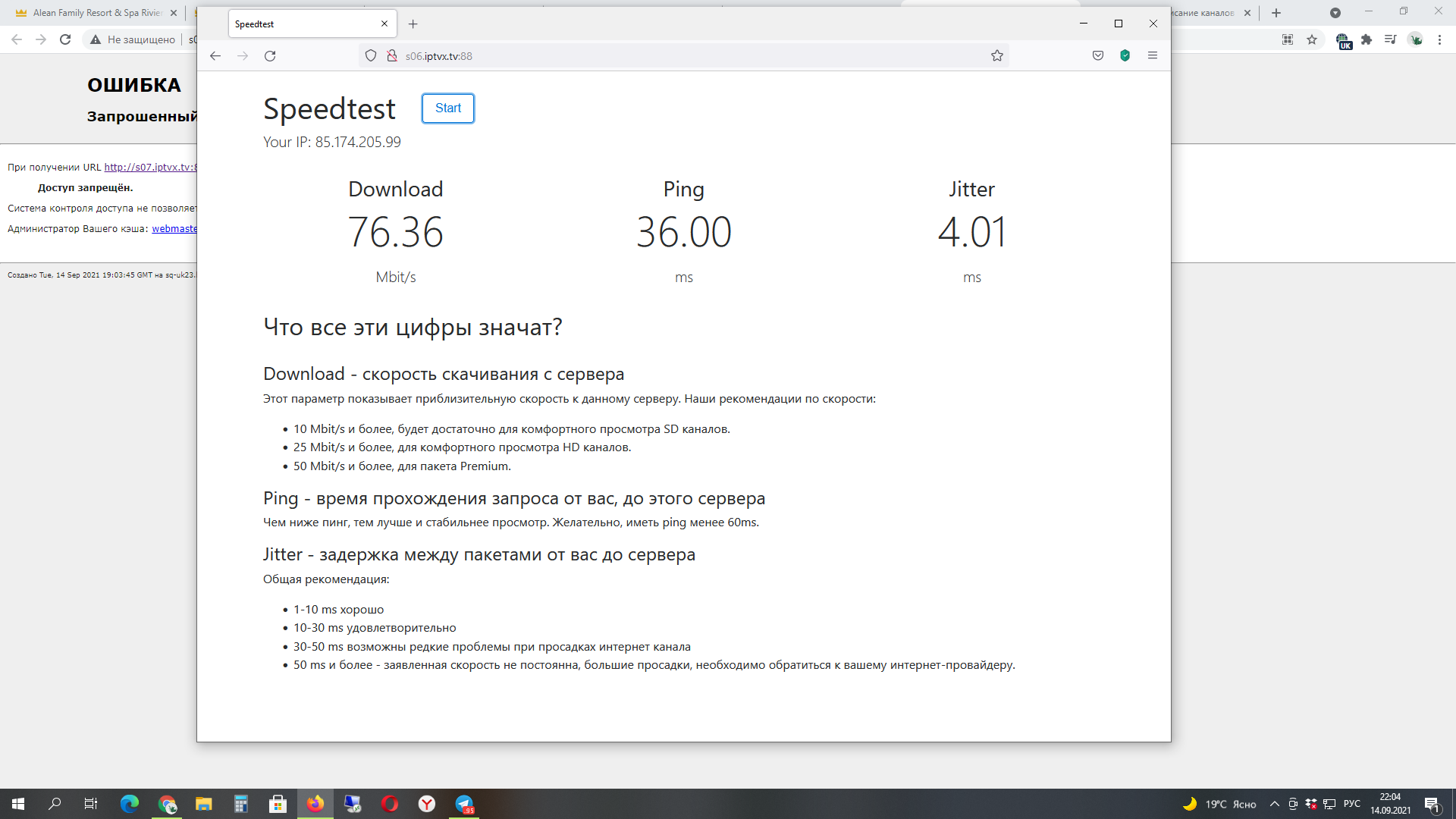Image resolution: width=1456 pixels, height=819 pixels.
Task: Open tracking protection shield icon in address bar
Action: click(x=371, y=56)
